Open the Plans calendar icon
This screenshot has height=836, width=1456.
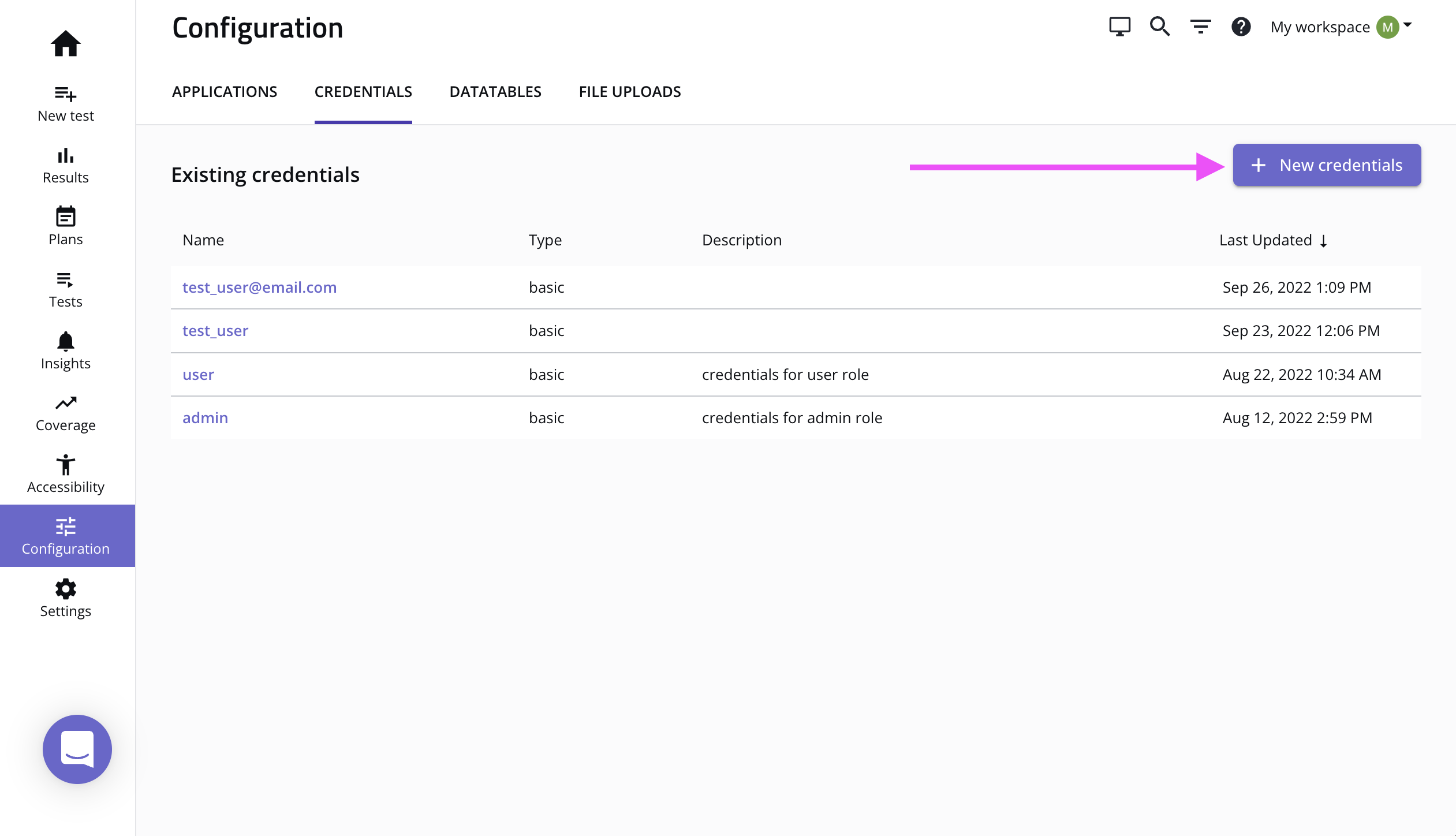tap(65, 217)
